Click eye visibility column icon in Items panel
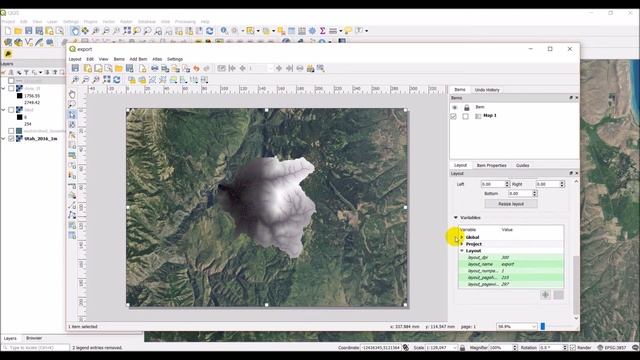Screen dimensions: 640x360 pyautogui.click(x=454, y=107)
